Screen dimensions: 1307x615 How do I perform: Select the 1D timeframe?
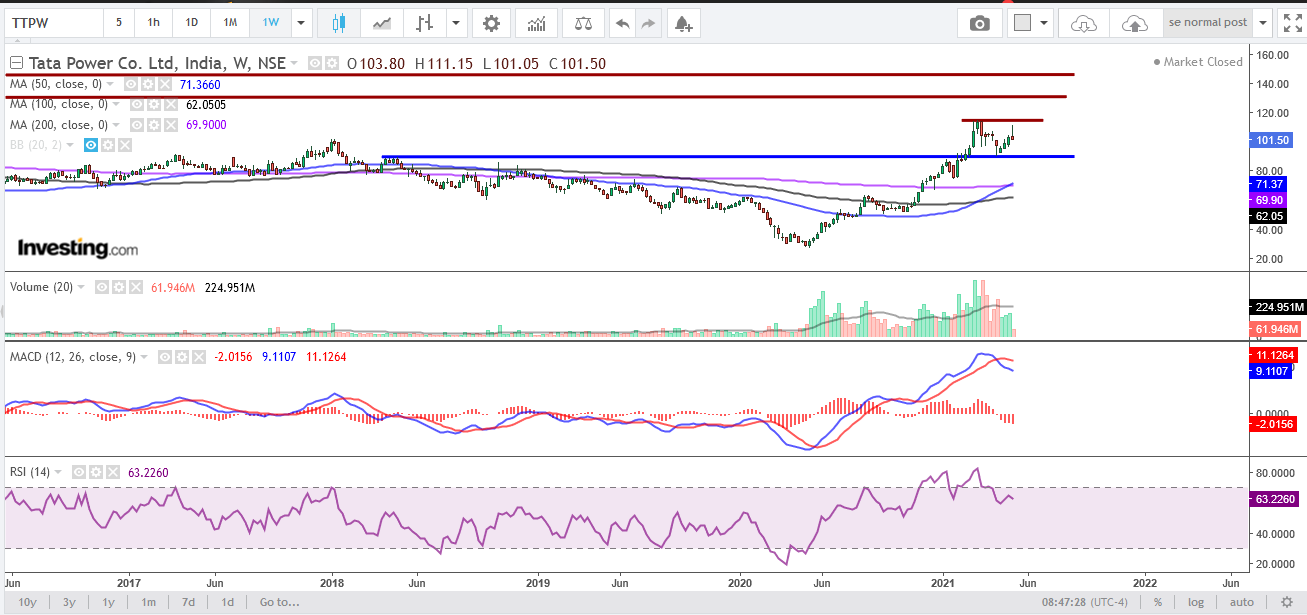pyautogui.click(x=191, y=22)
